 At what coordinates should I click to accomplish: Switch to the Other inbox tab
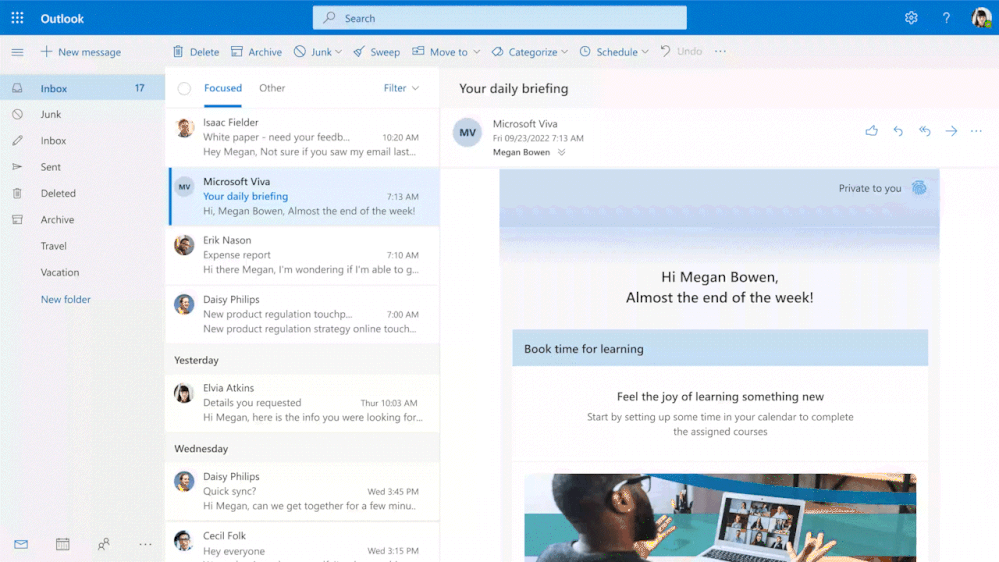[272, 88]
